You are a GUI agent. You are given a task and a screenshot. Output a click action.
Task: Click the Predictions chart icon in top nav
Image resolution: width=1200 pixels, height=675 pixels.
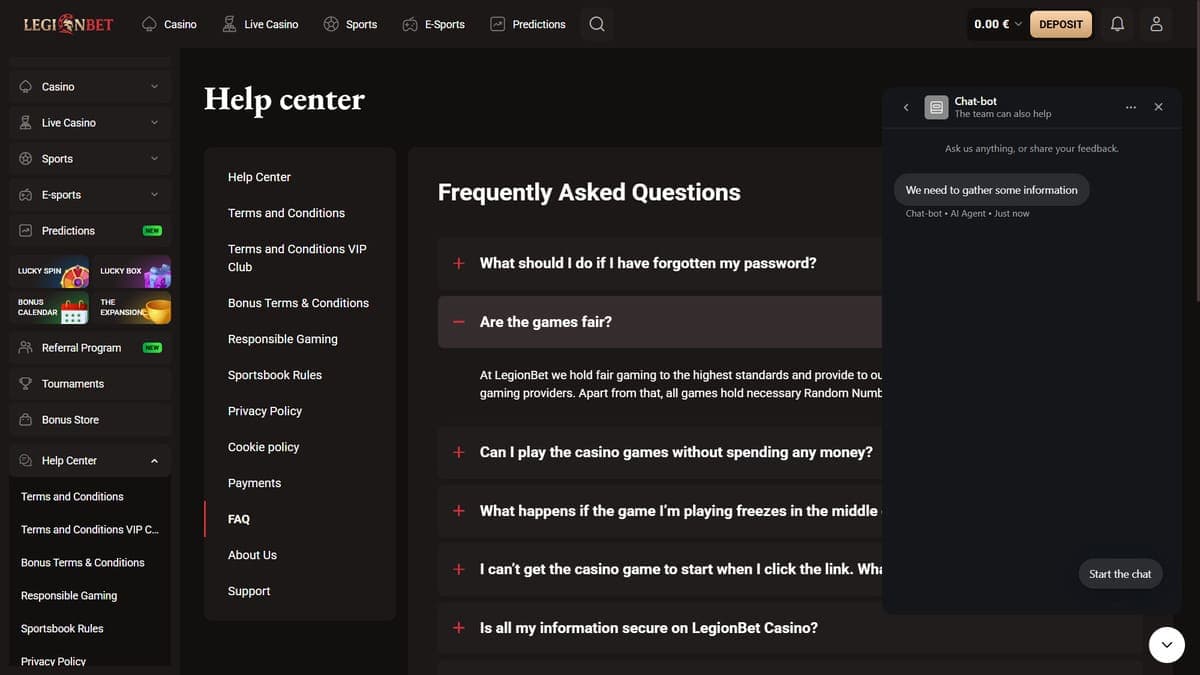click(x=497, y=24)
